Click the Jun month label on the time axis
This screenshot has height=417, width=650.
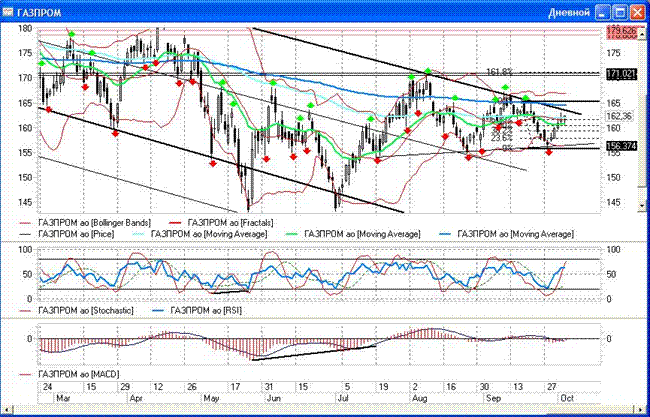(274, 398)
